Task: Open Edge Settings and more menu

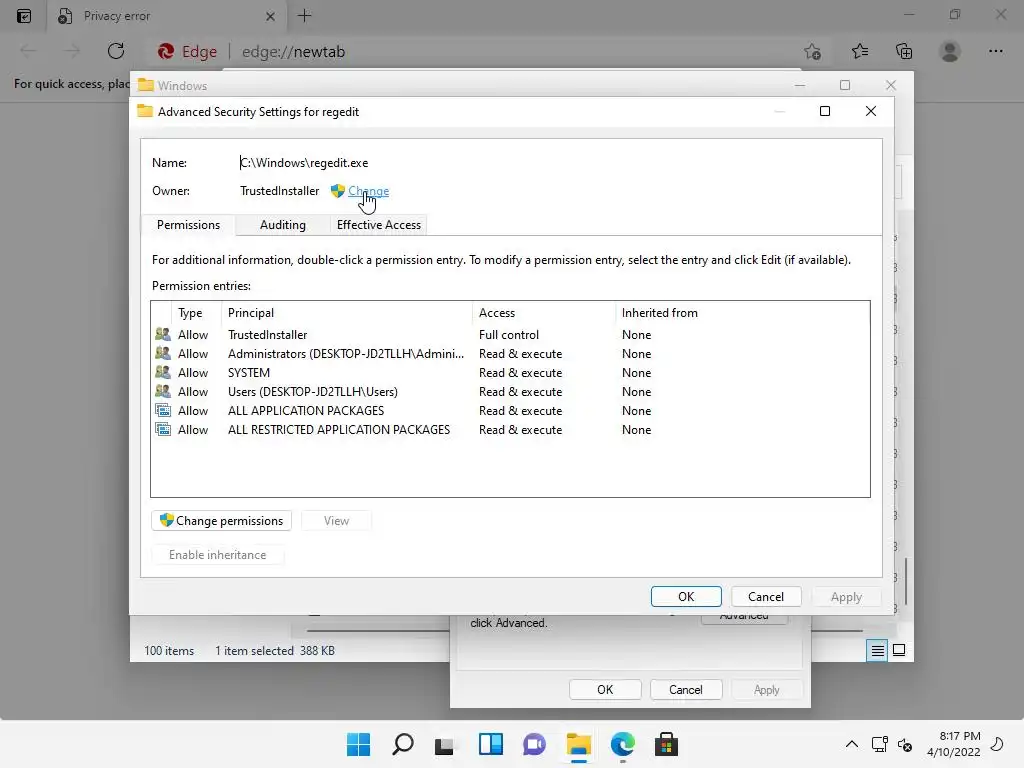Action: (995, 51)
